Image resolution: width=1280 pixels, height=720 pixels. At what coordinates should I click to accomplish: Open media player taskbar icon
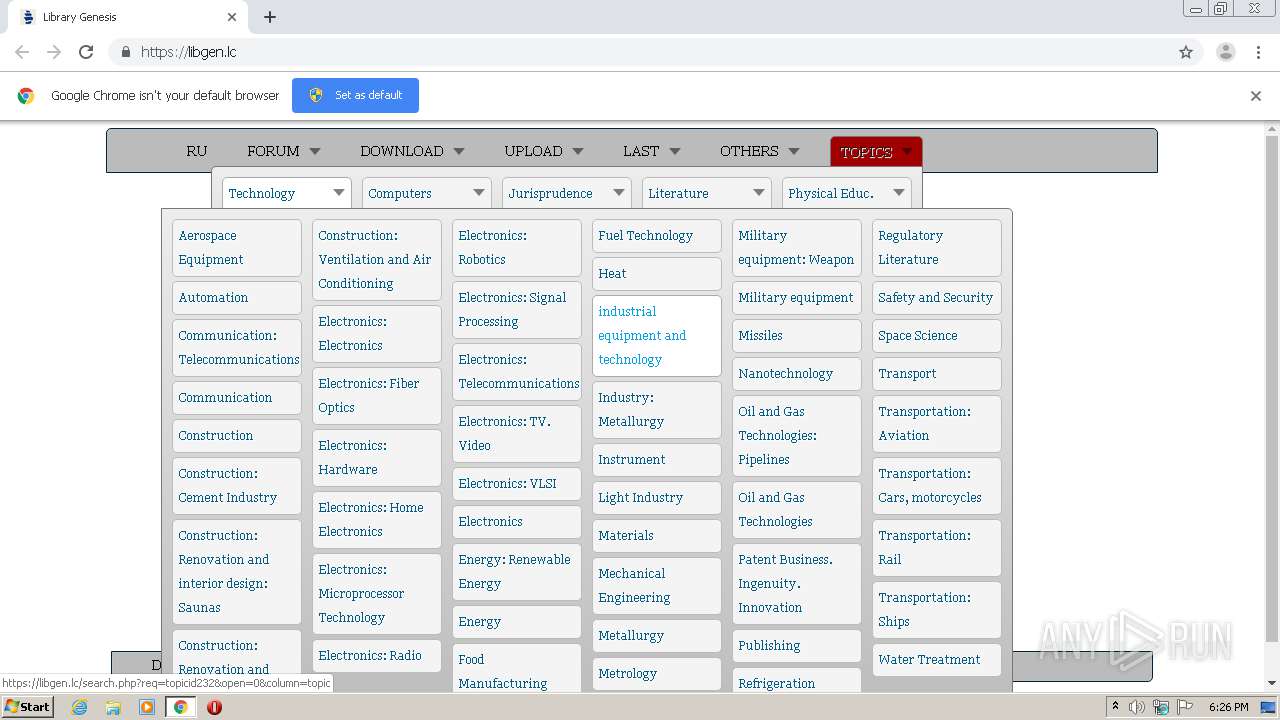pyautogui.click(x=147, y=707)
